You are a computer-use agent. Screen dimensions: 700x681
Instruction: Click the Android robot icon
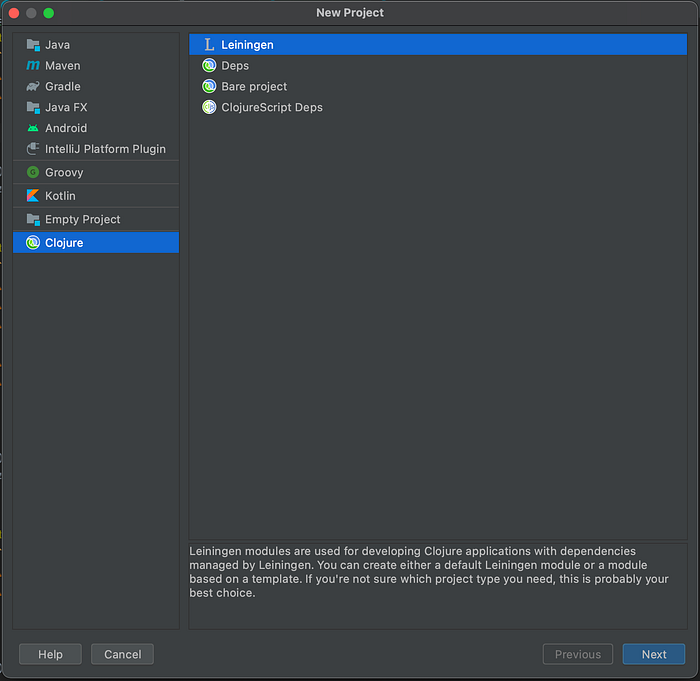click(33, 128)
